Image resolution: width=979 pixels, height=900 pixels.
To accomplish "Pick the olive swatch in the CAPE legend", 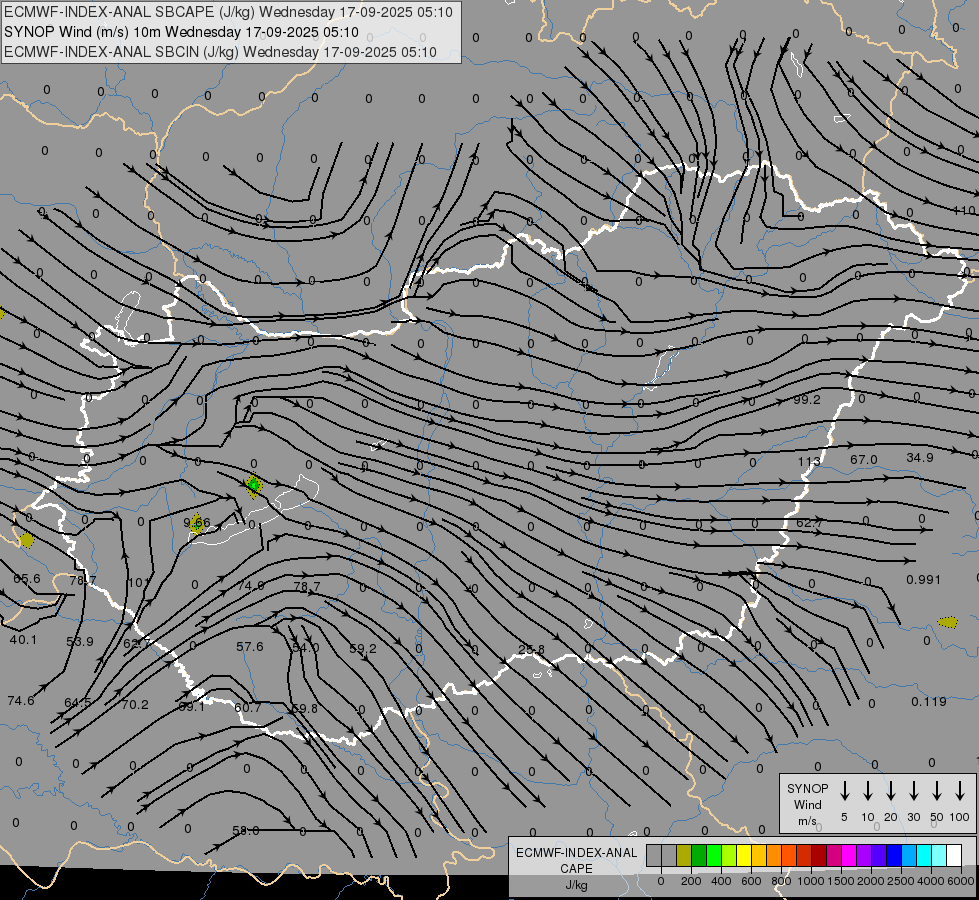I will coord(684,856).
